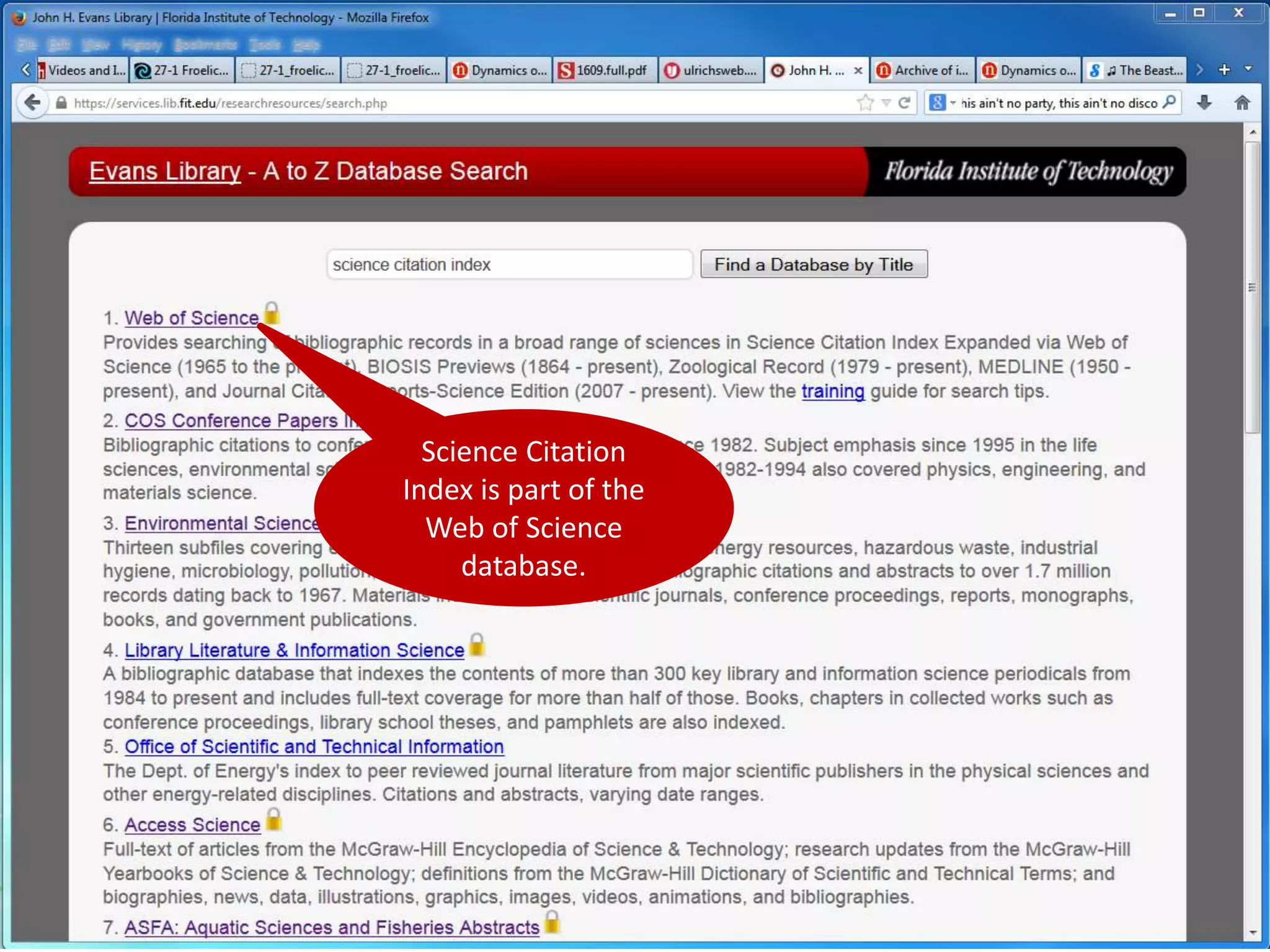1270x952 pixels.
Task: Click the browser Back arrow button
Action: click(32, 103)
